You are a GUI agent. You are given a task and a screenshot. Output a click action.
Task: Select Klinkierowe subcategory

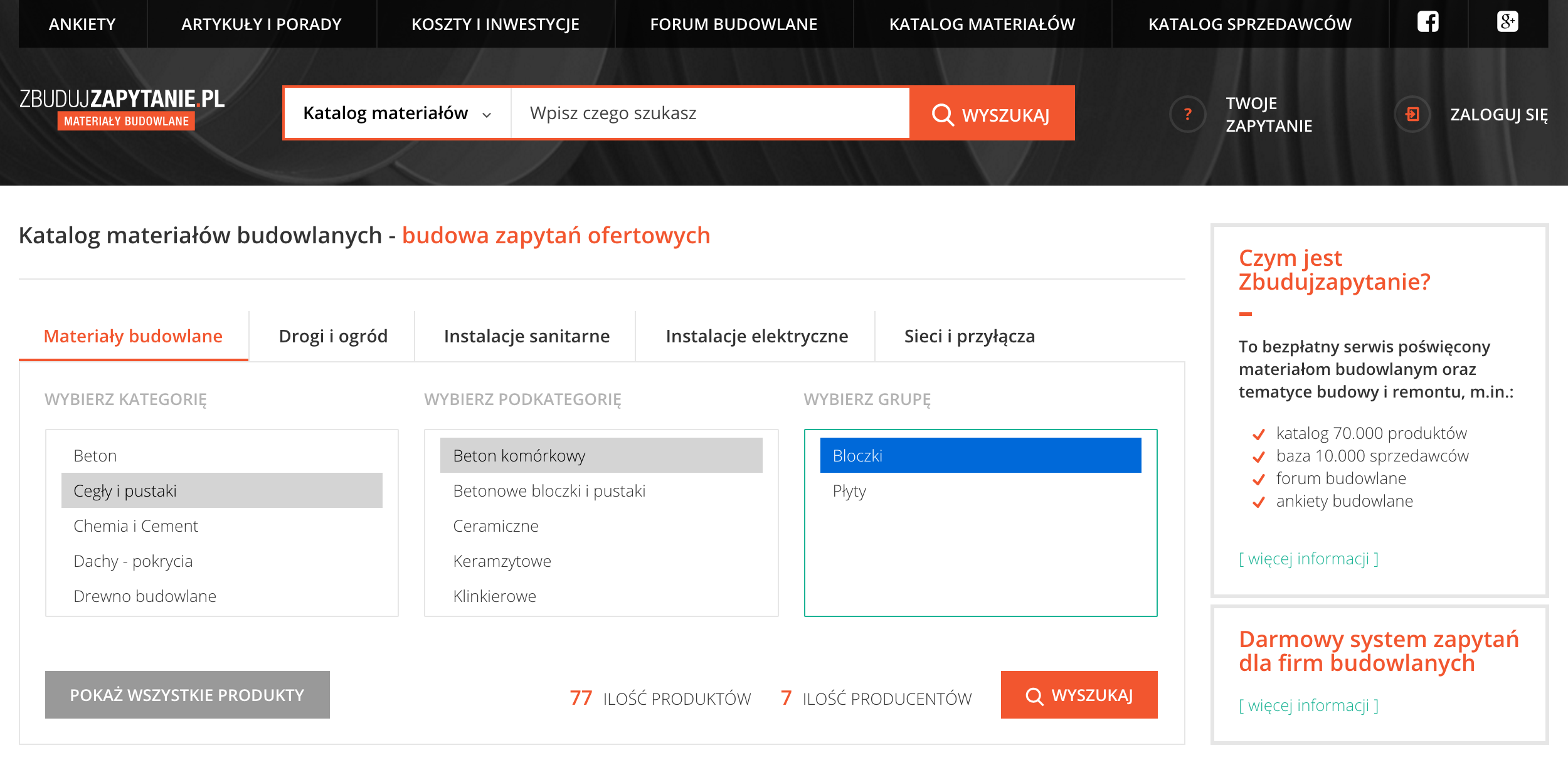[601, 596]
